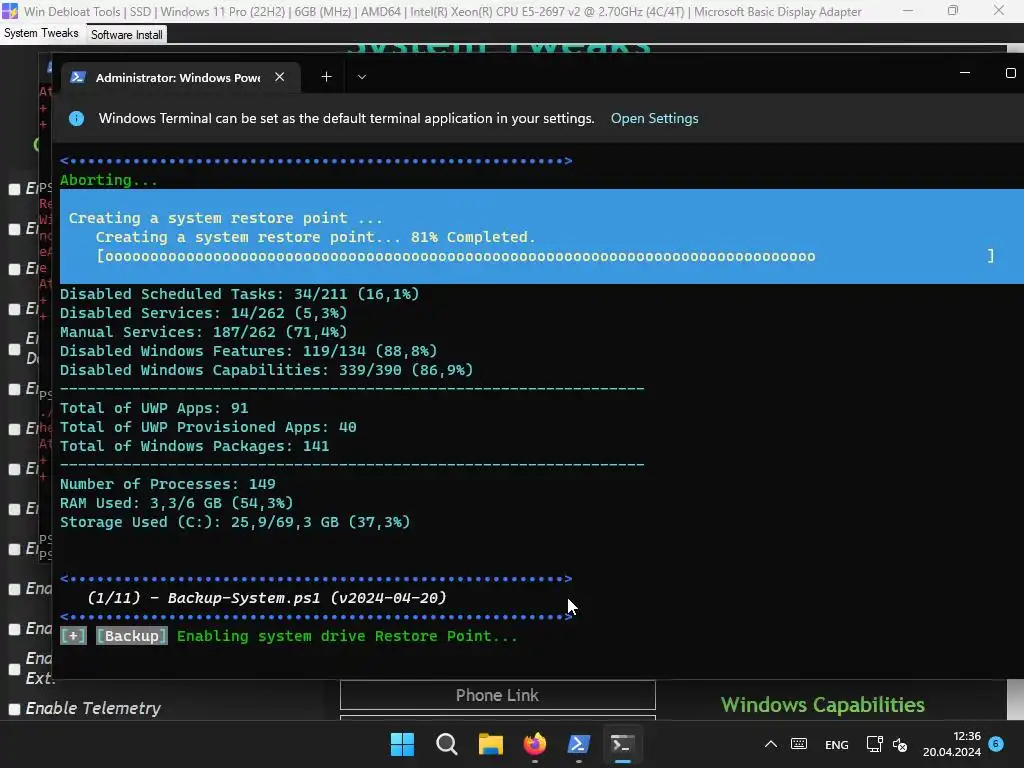This screenshot has height=768, width=1024.
Task: Switch to the System Tweaks tab
Action: tap(41, 33)
